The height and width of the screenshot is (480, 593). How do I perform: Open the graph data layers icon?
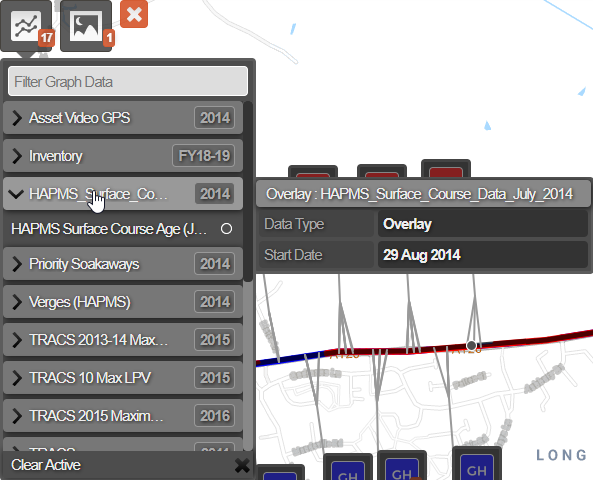click(26, 26)
